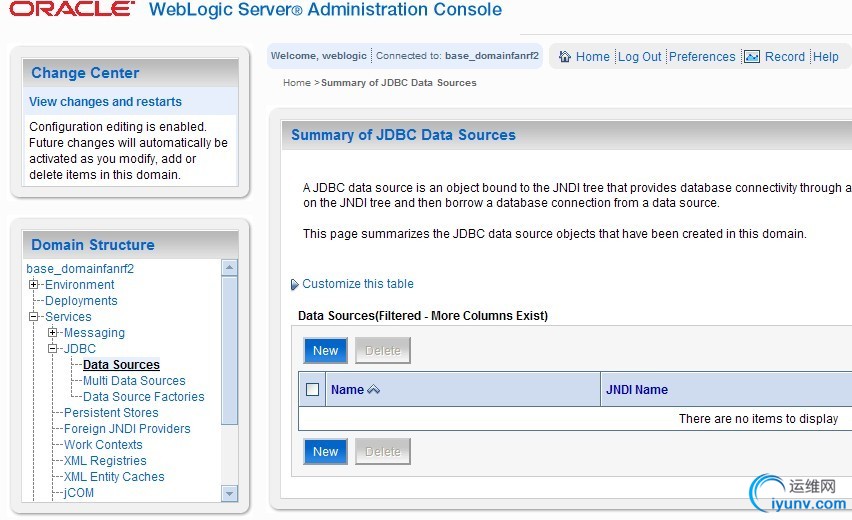Tick the select-all checkbox in table header
Viewport: 852px width, 520px height.
click(x=313, y=390)
